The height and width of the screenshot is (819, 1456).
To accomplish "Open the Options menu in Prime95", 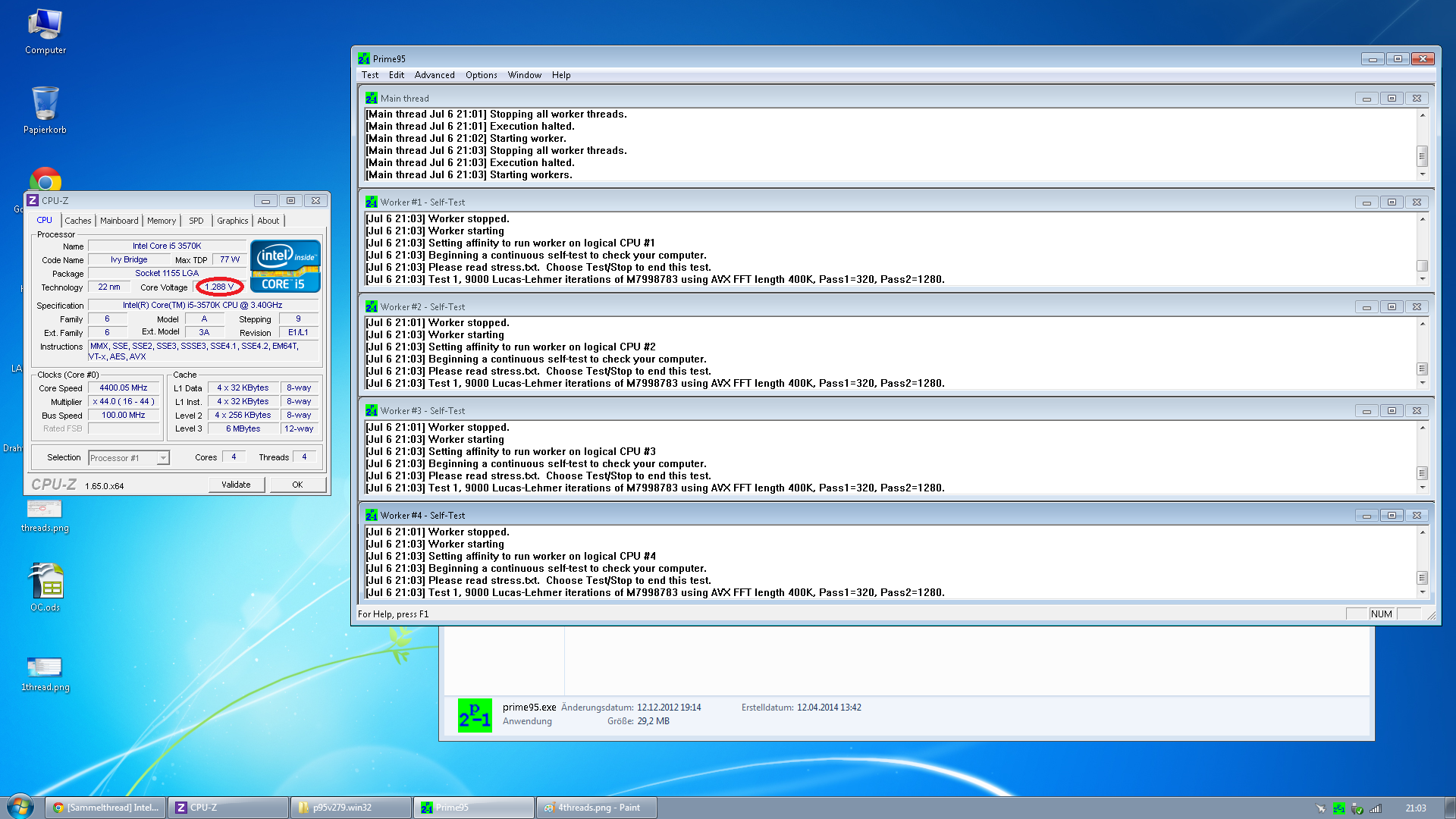I will click(x=481, y=75).
